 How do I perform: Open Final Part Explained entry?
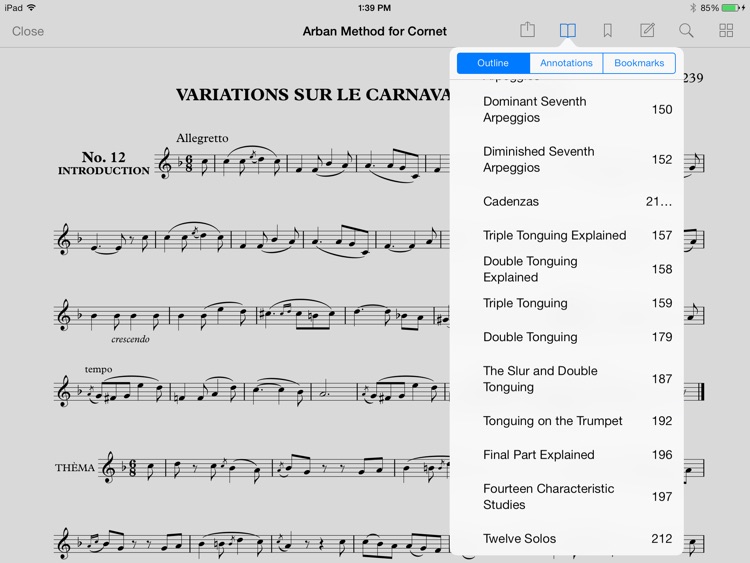click(567, 455)
